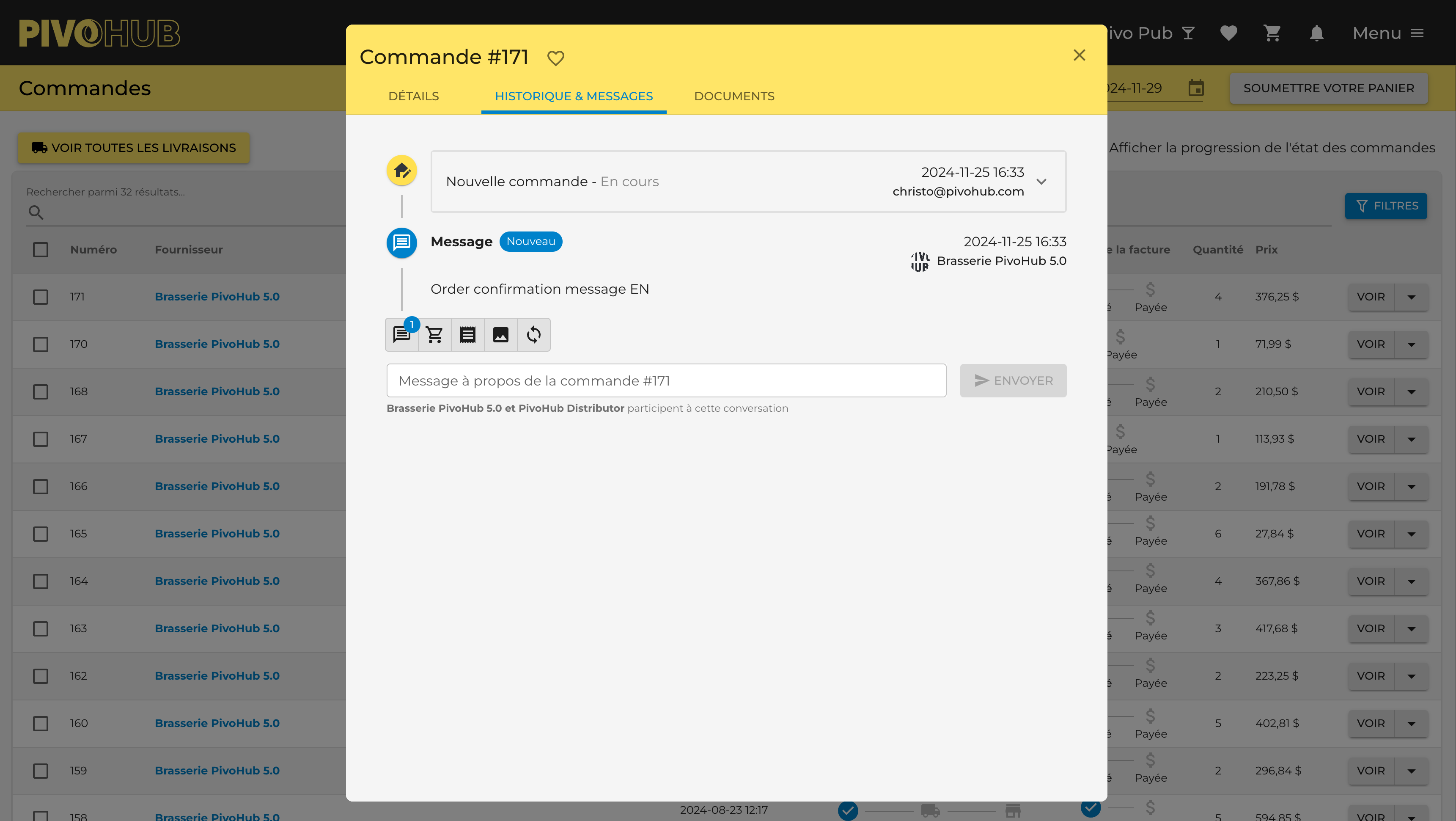Click Voir for order 162
This screenshot has width=1456, height=821.
(1371, 676)
